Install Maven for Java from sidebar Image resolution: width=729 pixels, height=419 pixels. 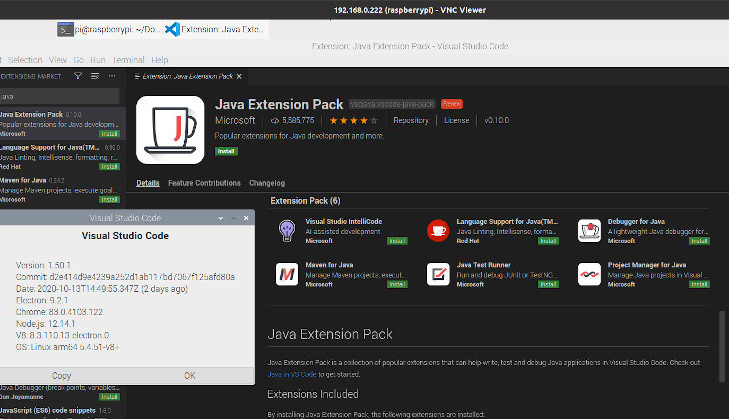click(x=109, y=200)
